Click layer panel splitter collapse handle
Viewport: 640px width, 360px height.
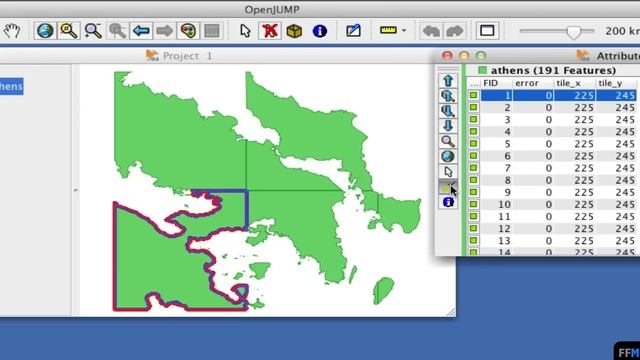coord(75,190)
